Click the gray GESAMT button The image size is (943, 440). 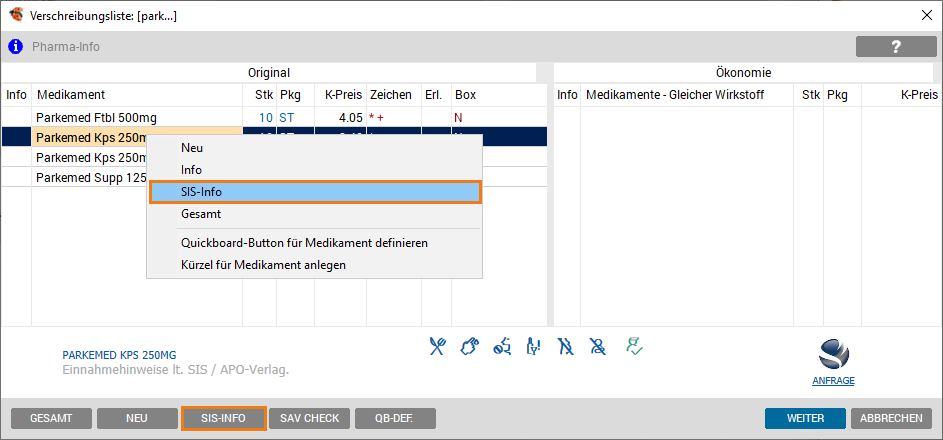pyautogui.click(x=52, y=418)
